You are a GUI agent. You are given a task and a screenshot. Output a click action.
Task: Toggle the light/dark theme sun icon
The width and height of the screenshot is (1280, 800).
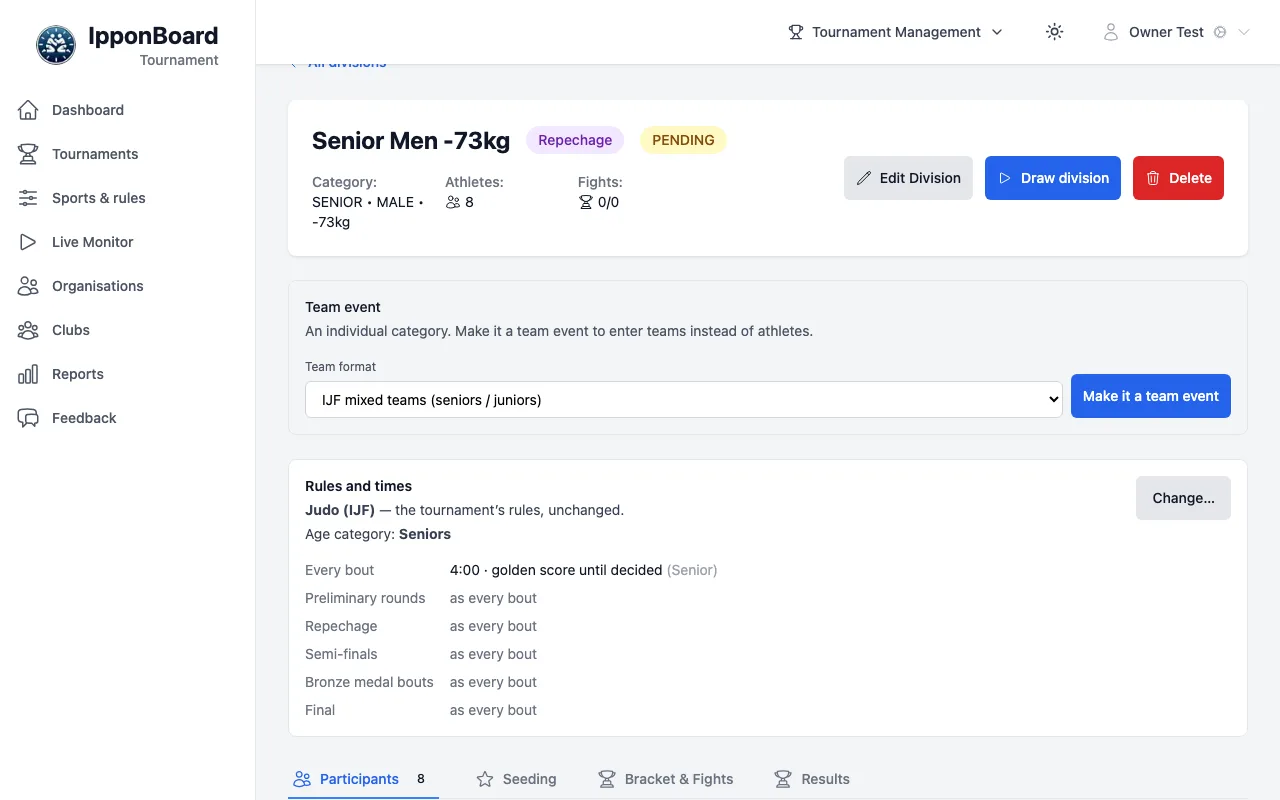[x=1054, y=32]
